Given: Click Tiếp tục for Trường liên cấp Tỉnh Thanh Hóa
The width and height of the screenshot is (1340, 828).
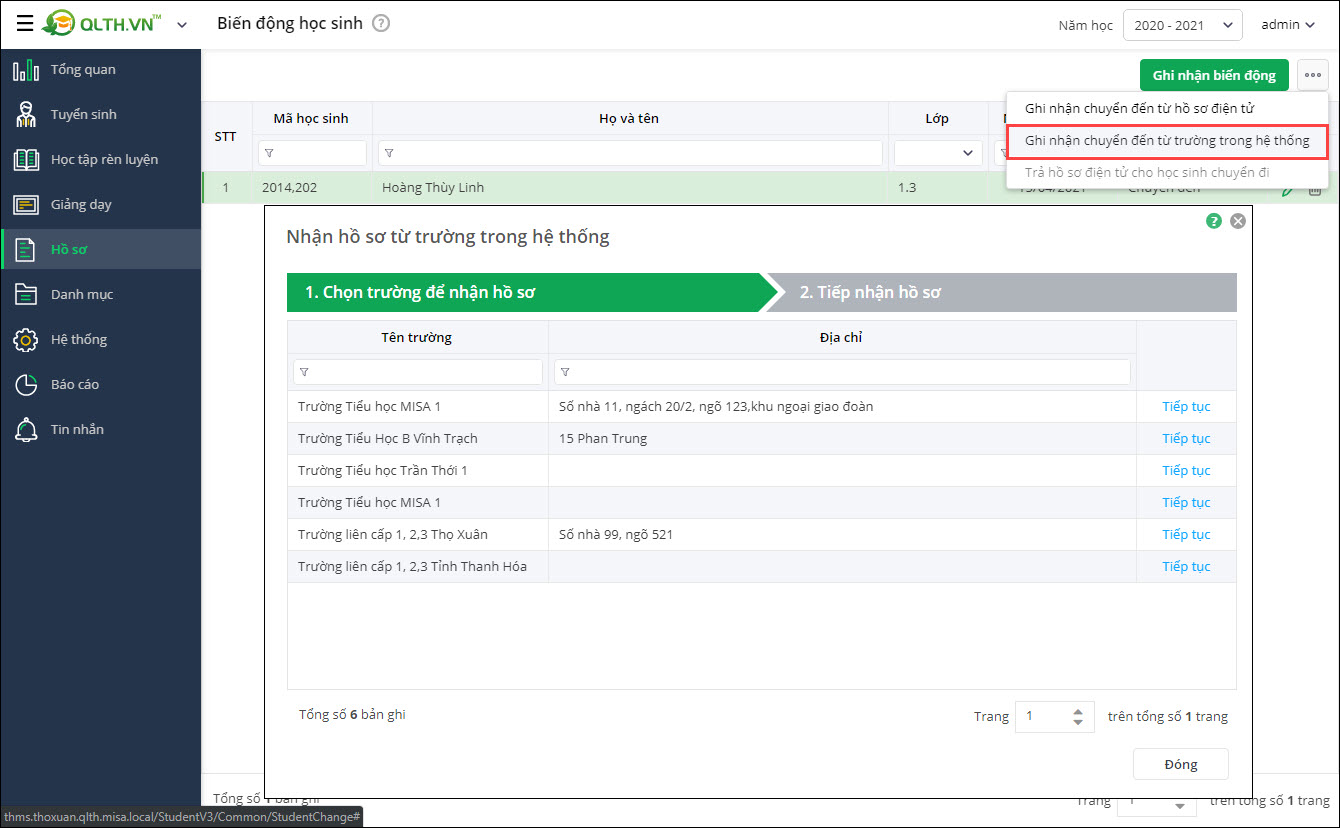Looking at the screenshot, I should [x=1186, y=567].
